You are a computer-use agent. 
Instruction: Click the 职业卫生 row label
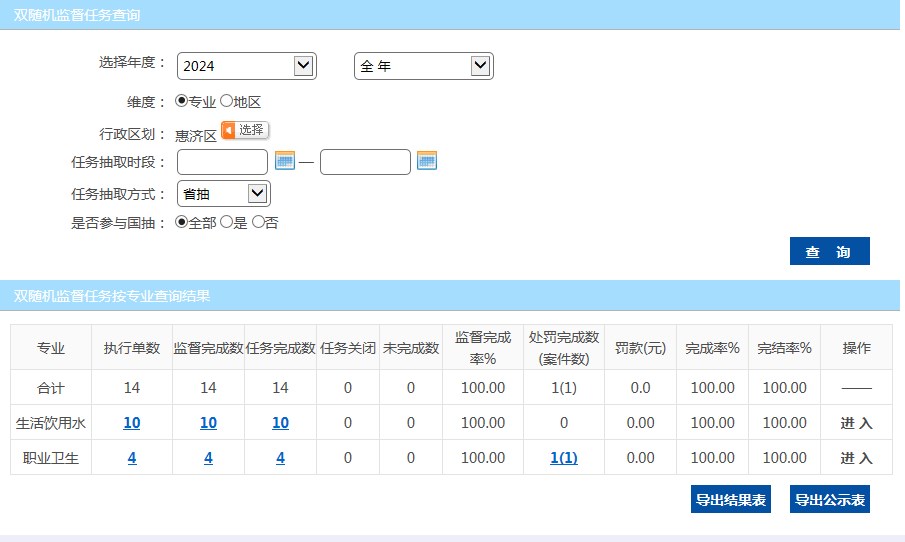click(51, 458)
